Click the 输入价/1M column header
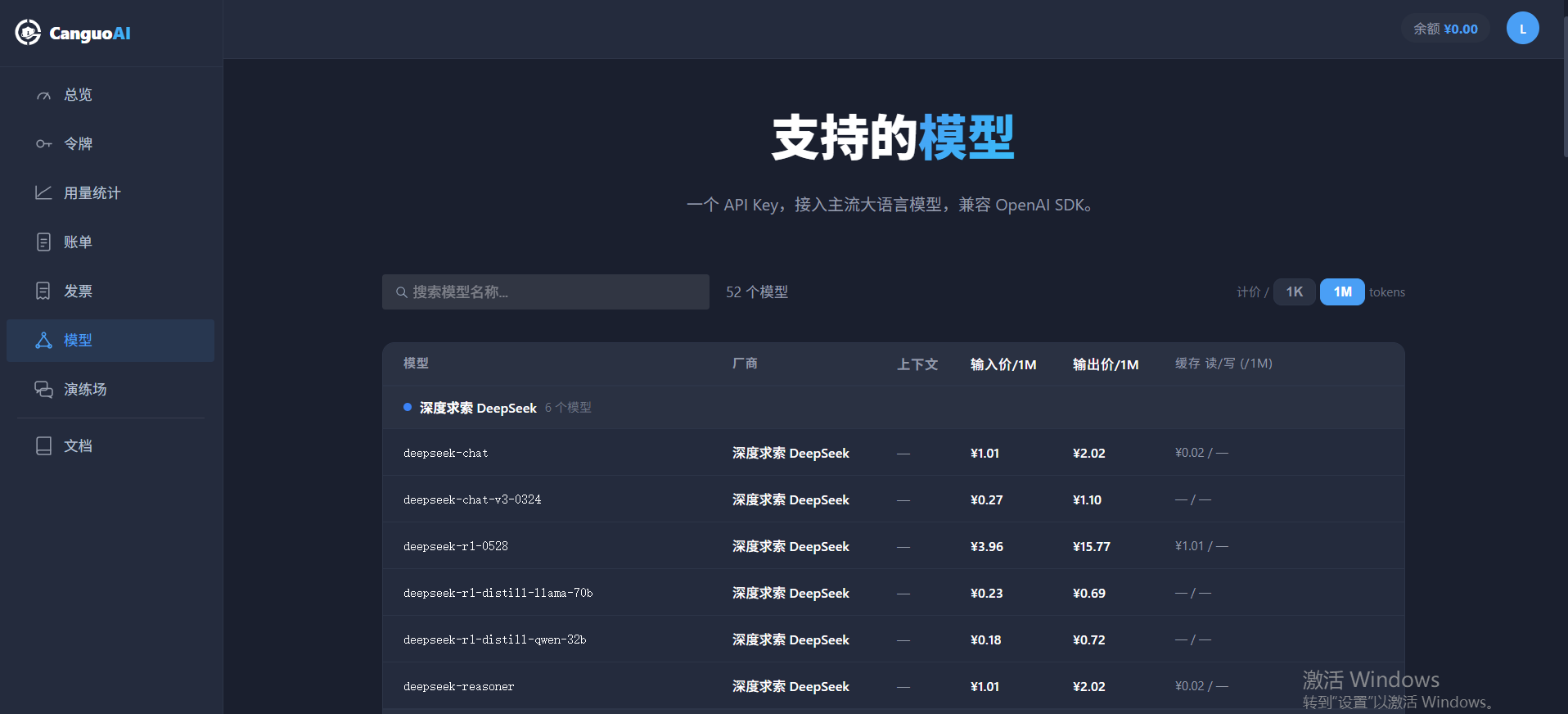Screen dimensions: 1568x714 point(1003,364)
